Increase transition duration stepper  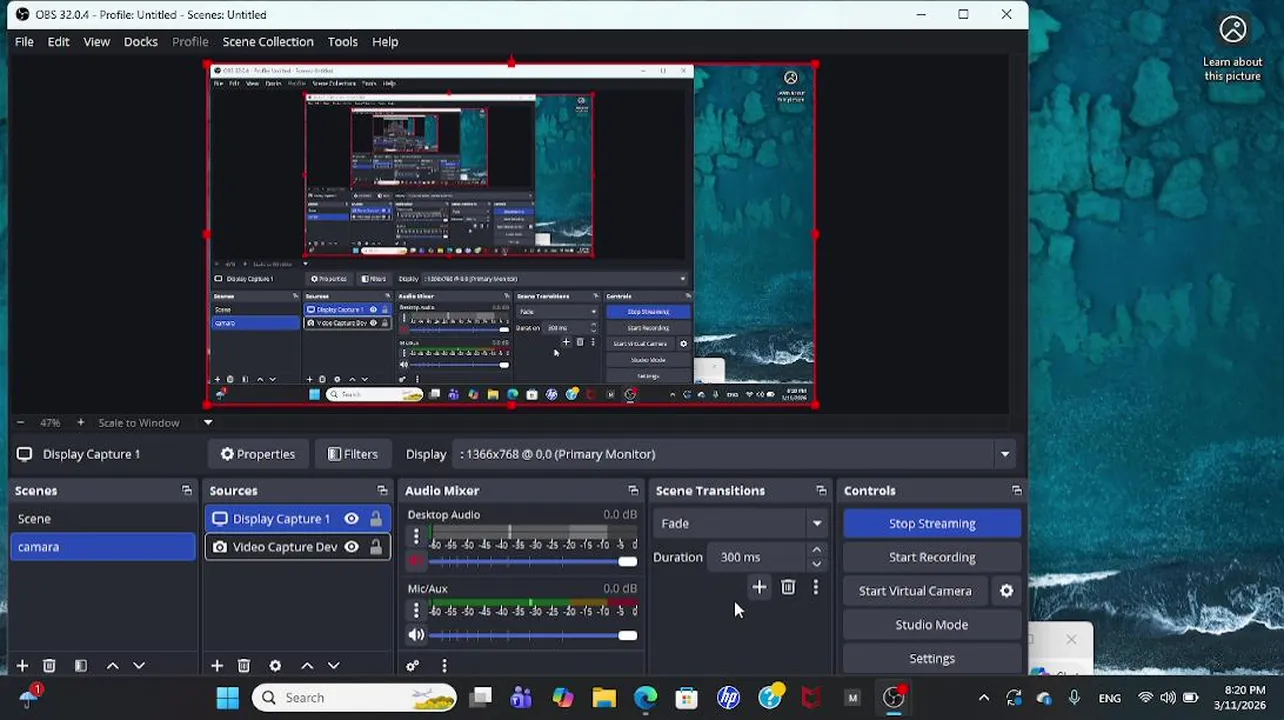[817, 551]
